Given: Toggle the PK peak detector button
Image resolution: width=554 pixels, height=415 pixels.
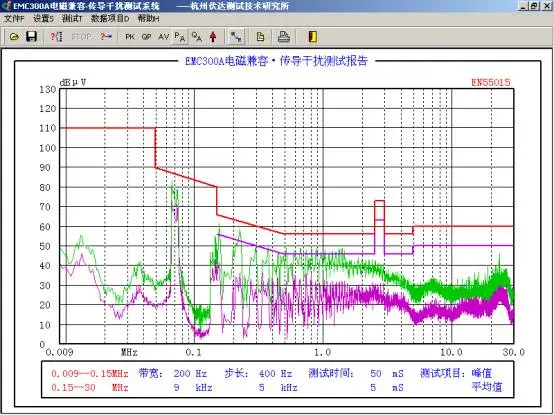Looking at the screenshot, I should [130, 36].
